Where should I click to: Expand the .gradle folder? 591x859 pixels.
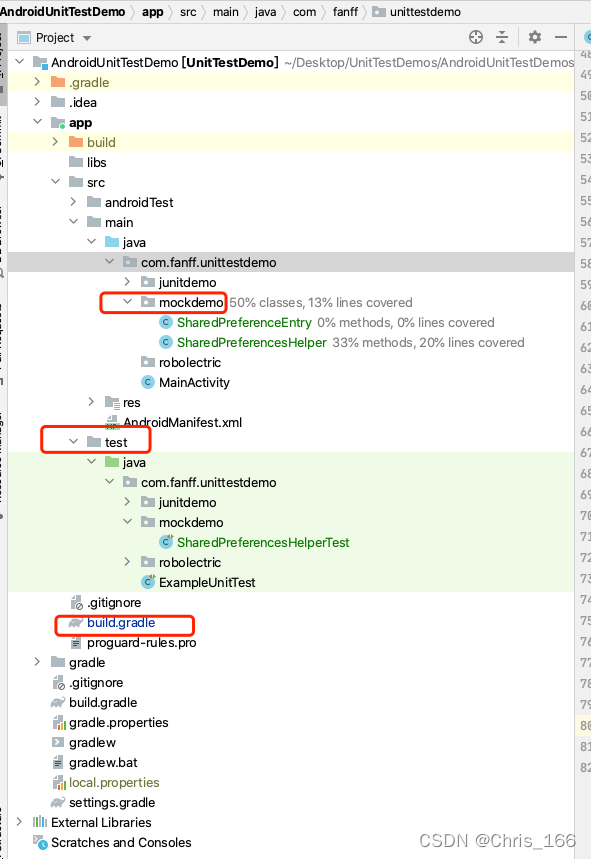[x=37, y=82]
